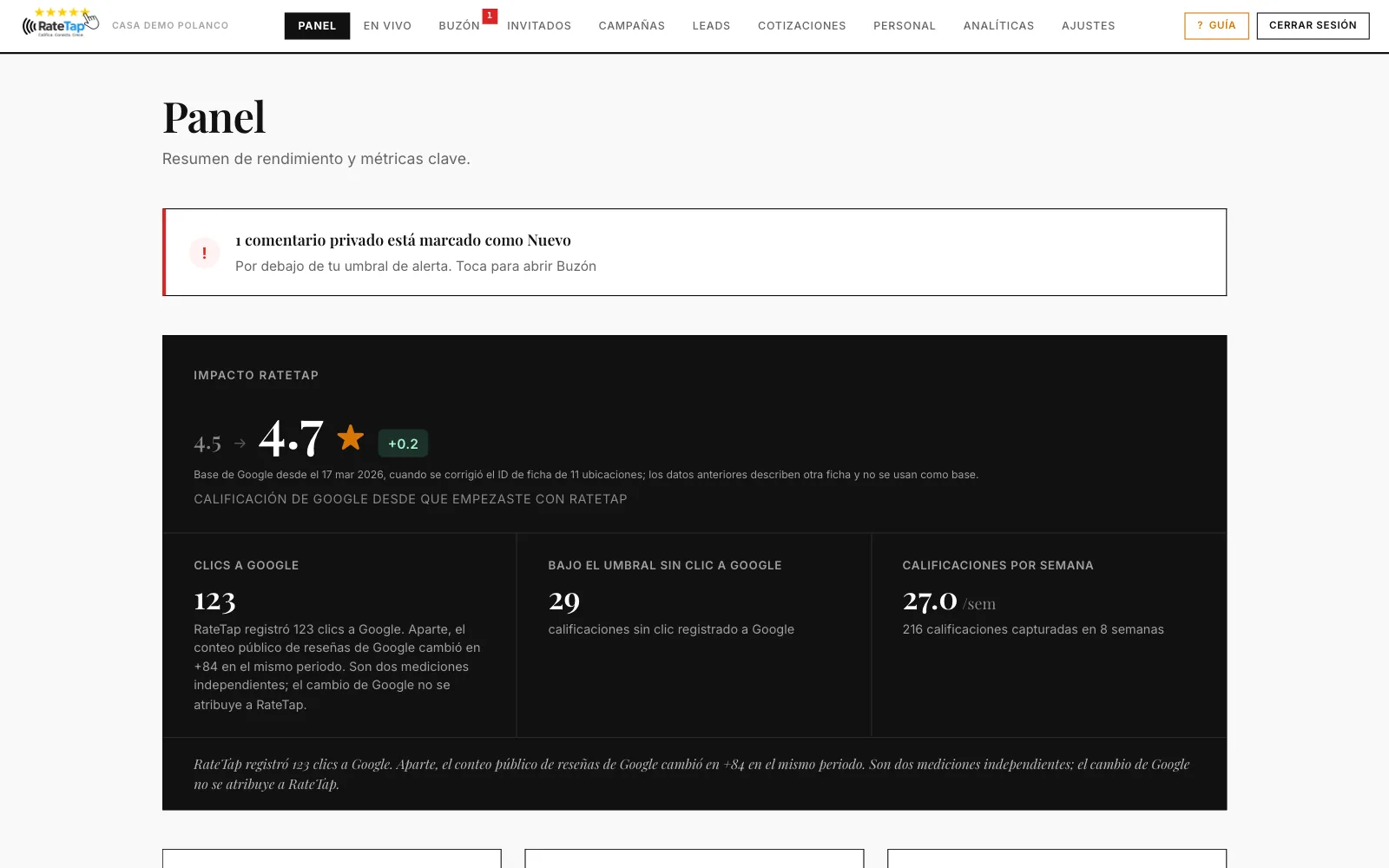
Task: Click the Clics a Google label
Action: click(247, 565)
